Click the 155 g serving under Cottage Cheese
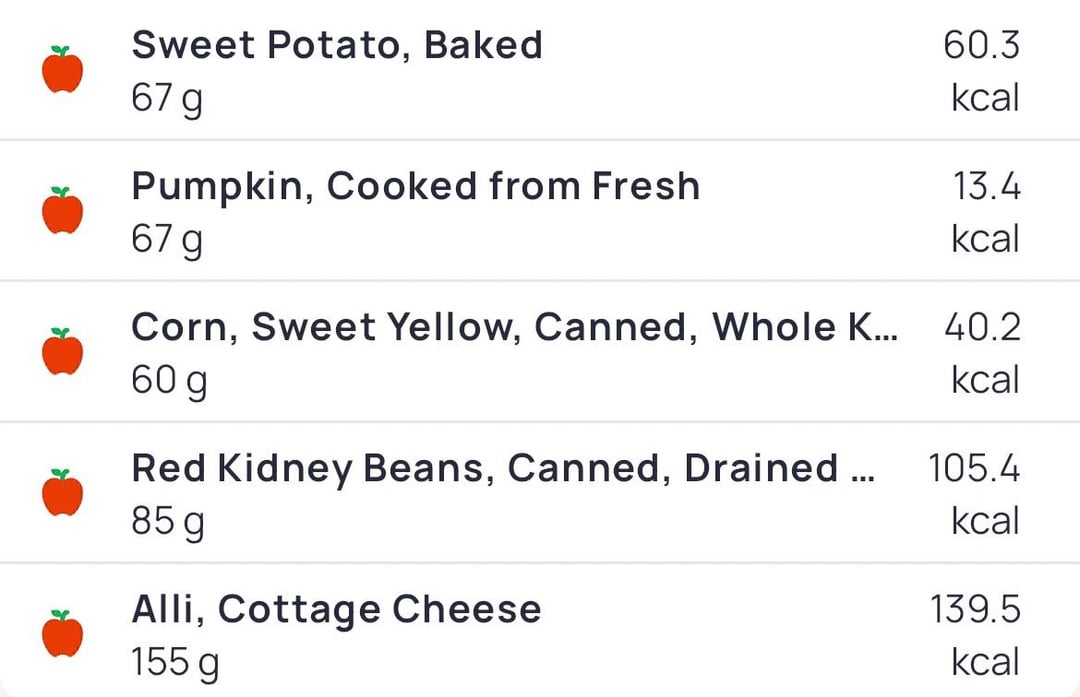 coord(175,664)
